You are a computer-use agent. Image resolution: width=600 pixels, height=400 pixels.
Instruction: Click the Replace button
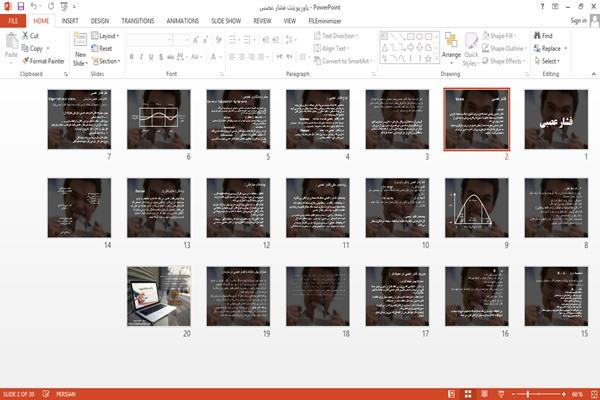[x=548, y=48]
